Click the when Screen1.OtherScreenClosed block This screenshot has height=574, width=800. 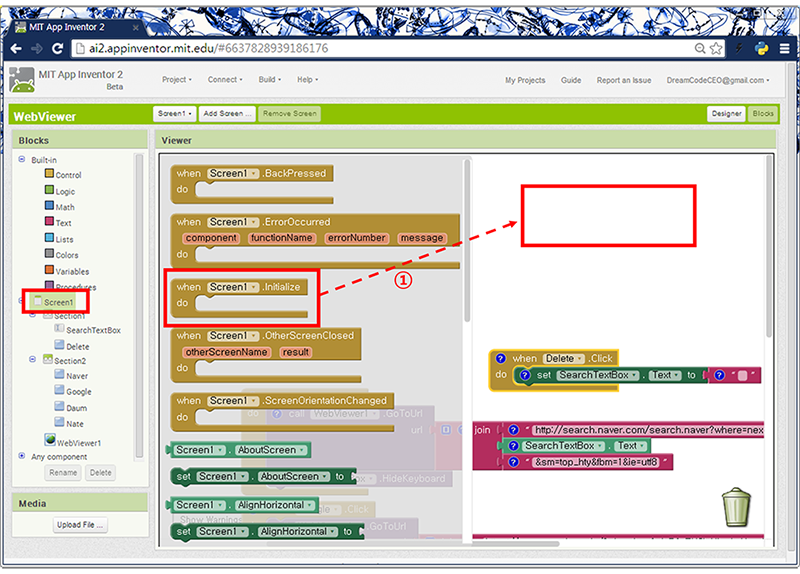pos(266,356)
